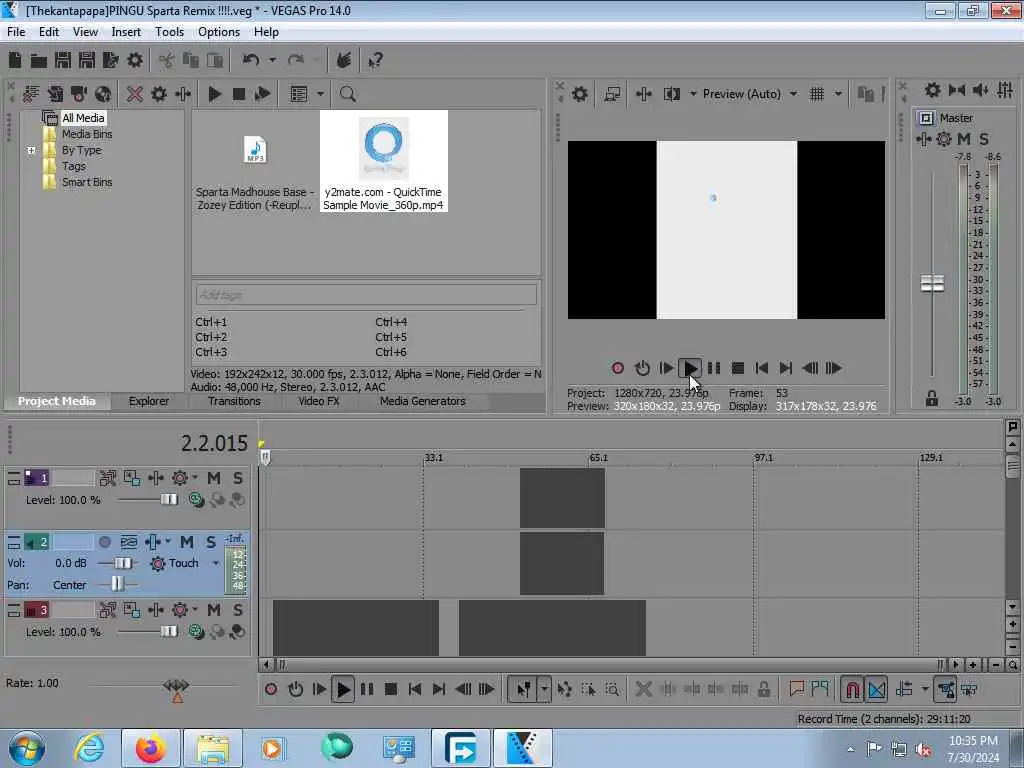Open the File menu
This screenshot has height=768, width=1024.
click(16, 31)
